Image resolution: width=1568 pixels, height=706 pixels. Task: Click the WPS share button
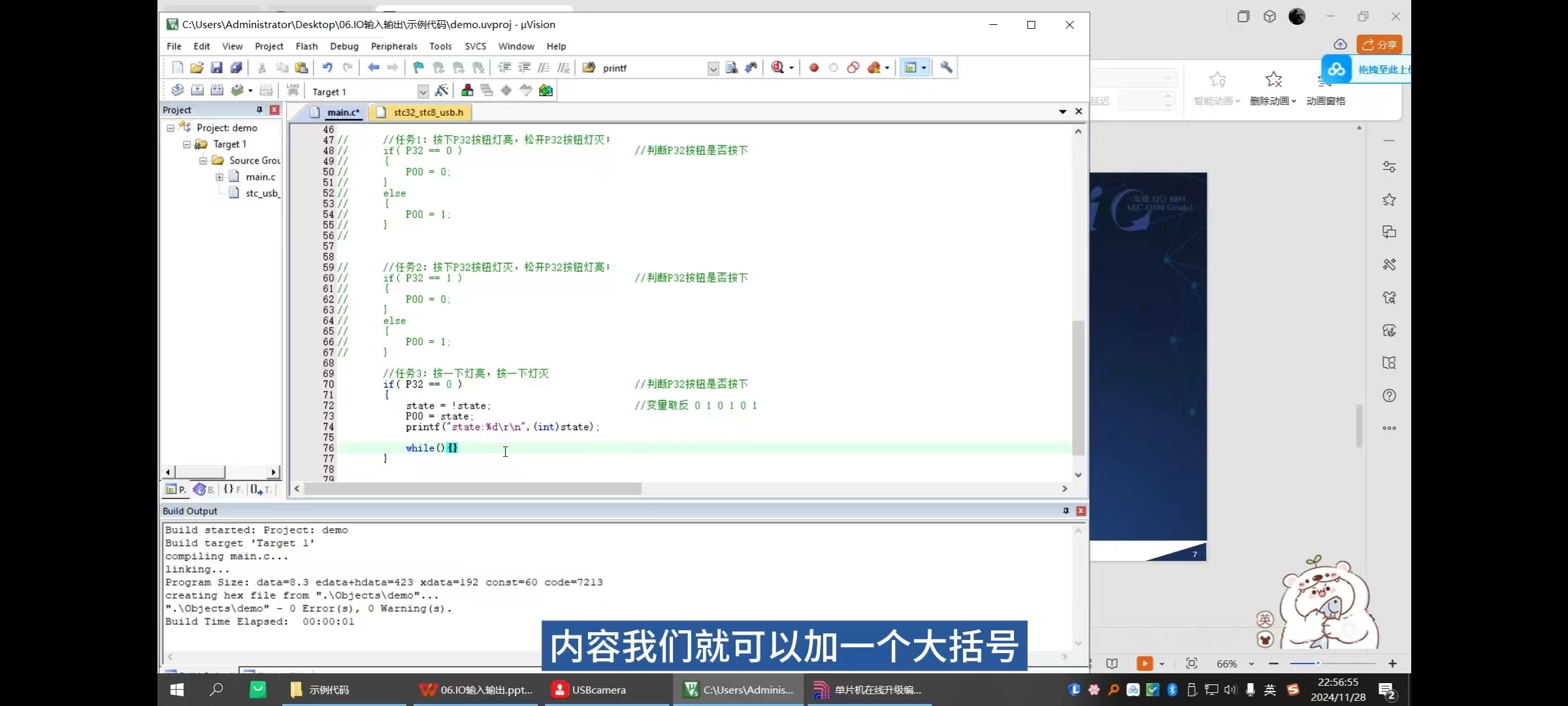(1379, 44)
